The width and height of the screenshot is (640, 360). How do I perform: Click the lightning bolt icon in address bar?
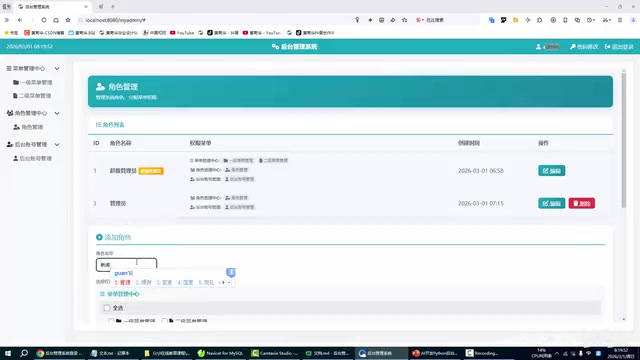point(370,20)
